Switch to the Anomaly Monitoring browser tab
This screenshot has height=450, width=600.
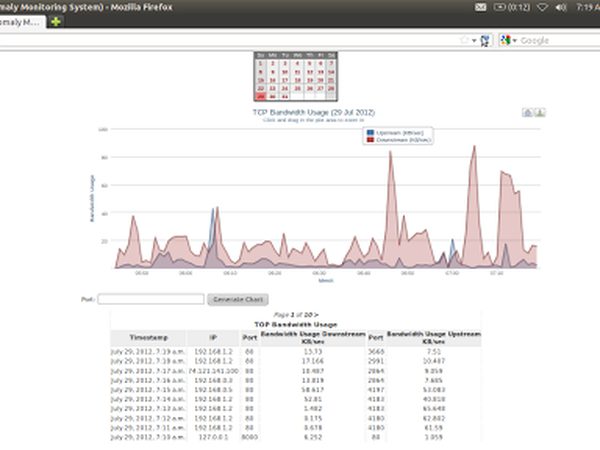tap(21, 22)
